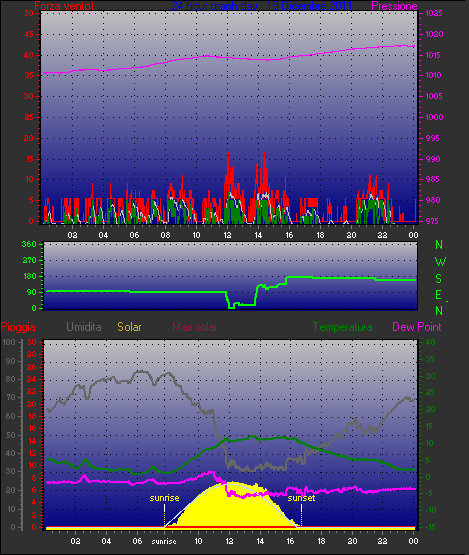Select the Max solar legend label
This screenshot has width=469, height=555.
pyautogui.click(x=195, y=327)
